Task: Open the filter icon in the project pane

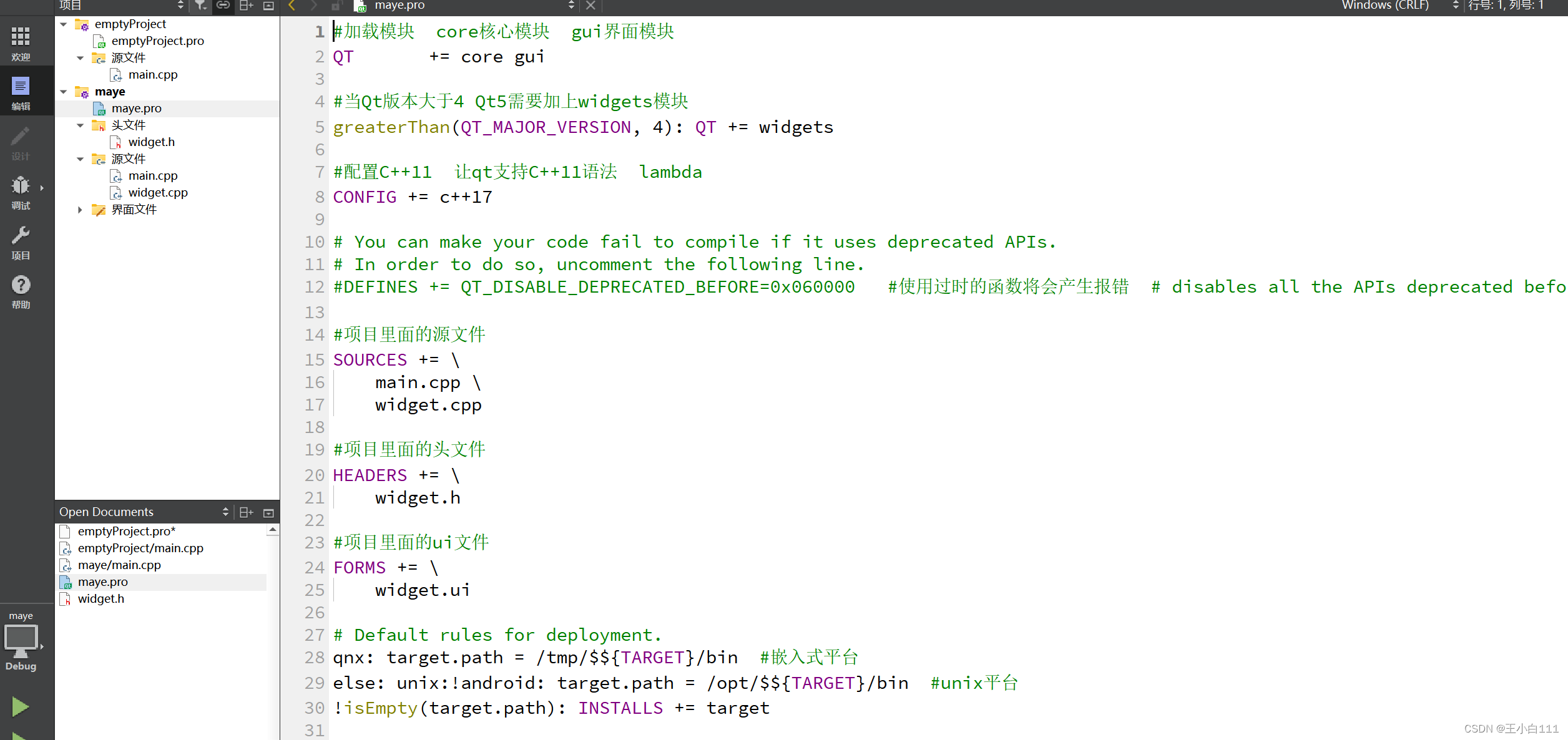Action: click(200, 5)
